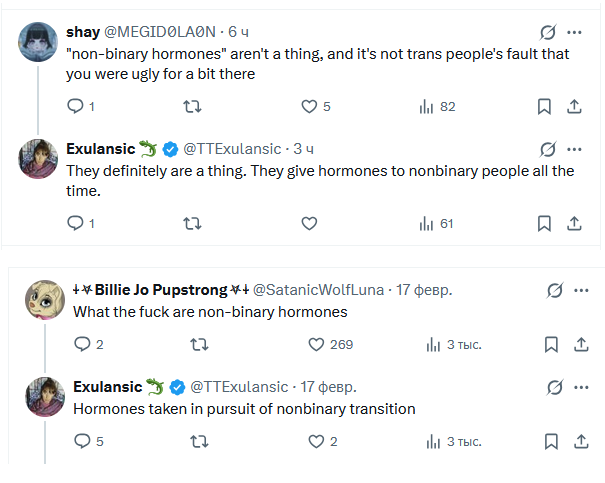Viewport: 605px width, 483px height.
Task: View analytics showing 82 views
Action: tap(427, 106)
